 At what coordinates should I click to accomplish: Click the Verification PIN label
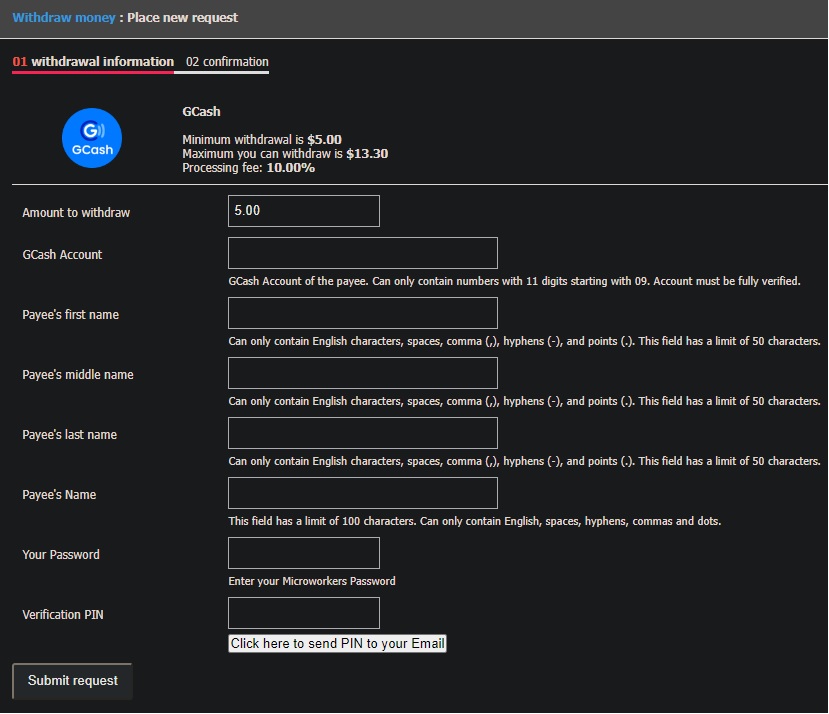pyautogui.click(x=63, y=615)
